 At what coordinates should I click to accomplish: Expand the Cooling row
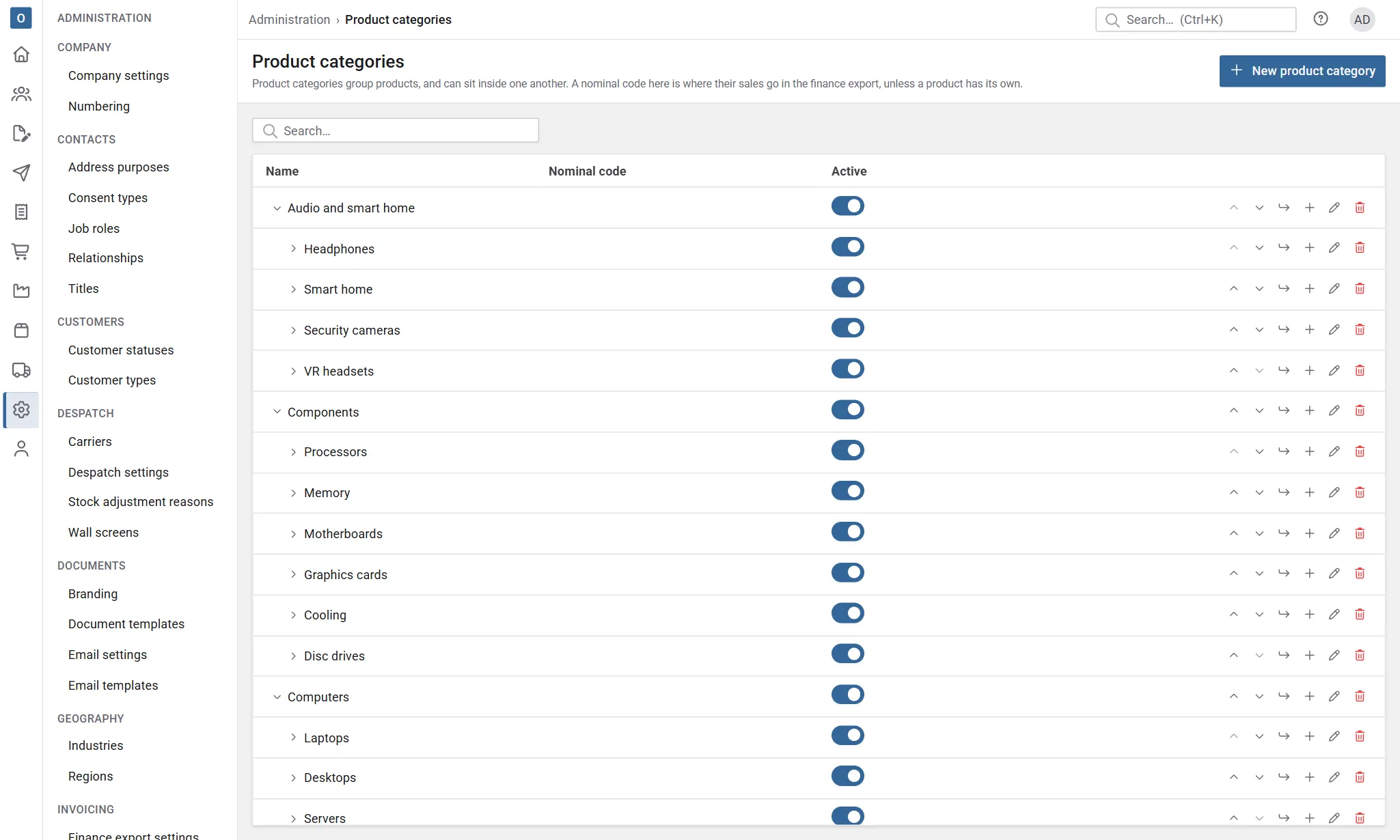[x=293, y=615]
